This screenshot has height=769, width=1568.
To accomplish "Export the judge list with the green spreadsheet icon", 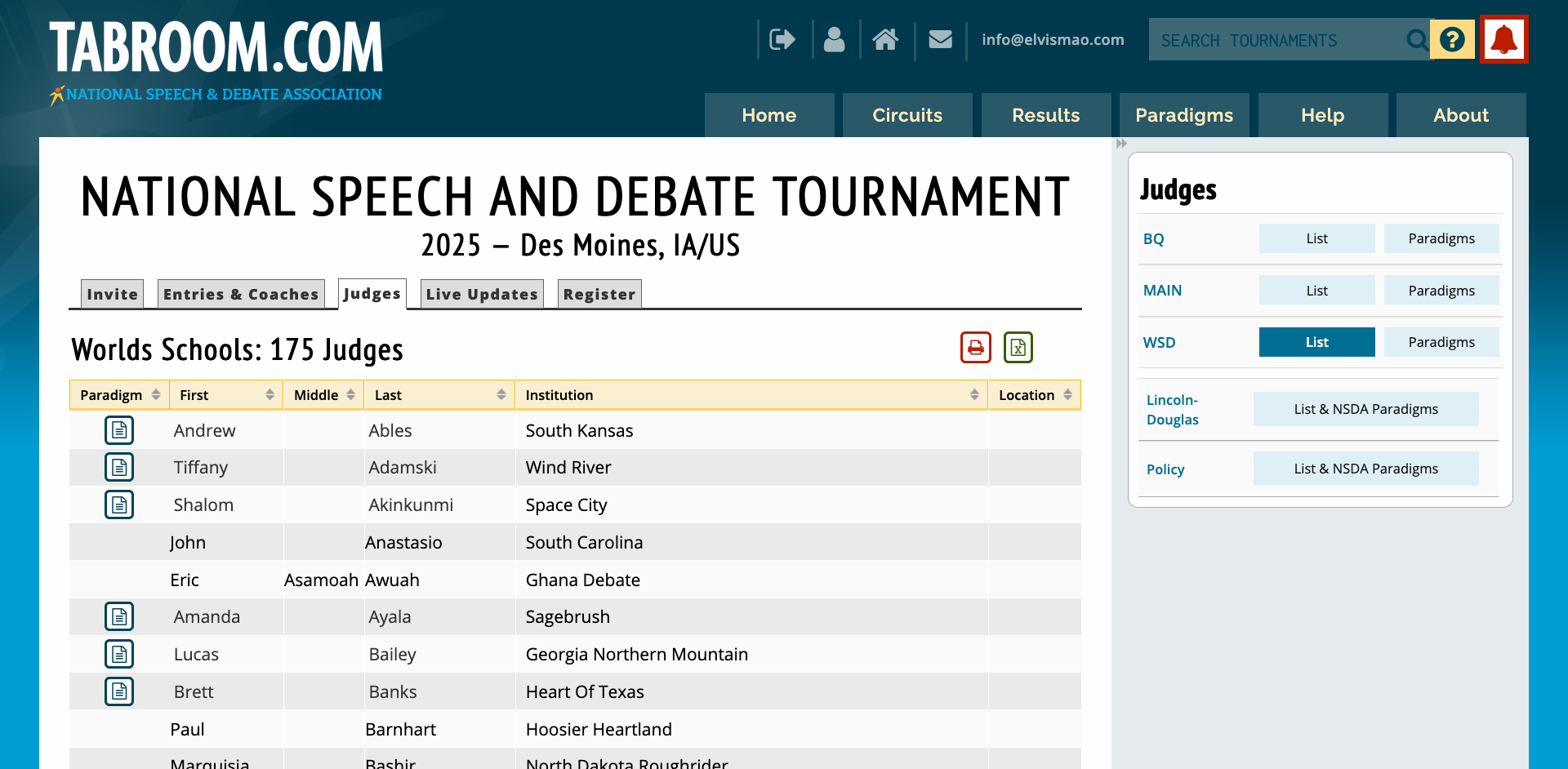I will 1018,347.
